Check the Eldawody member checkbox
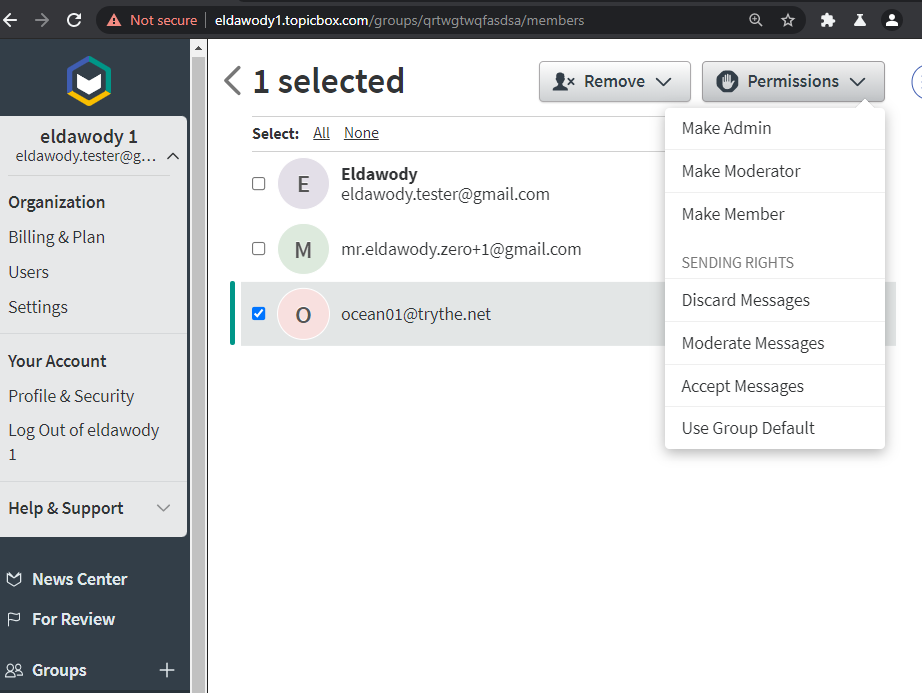The image size is (922, 693). click(259, 184)
